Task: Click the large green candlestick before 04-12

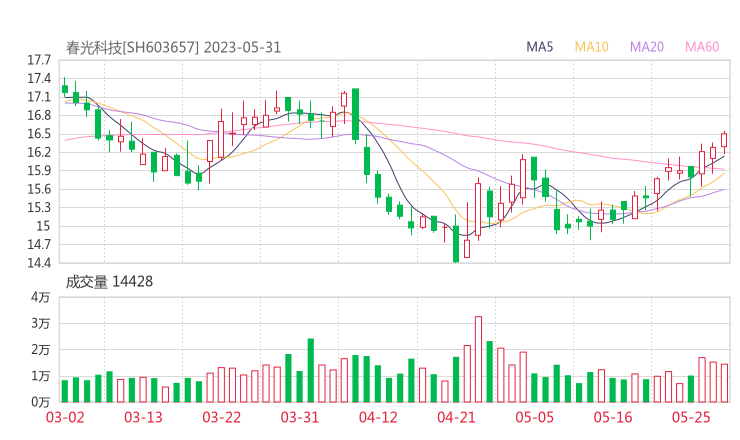Action: [x=355, y=114]
